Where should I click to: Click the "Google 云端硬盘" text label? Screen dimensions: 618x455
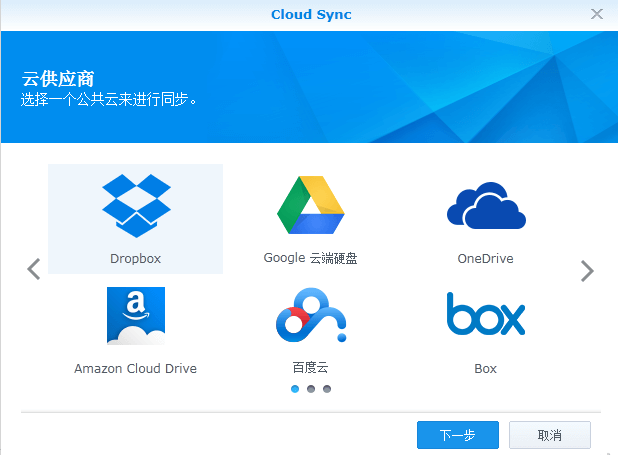click(310, 259)
